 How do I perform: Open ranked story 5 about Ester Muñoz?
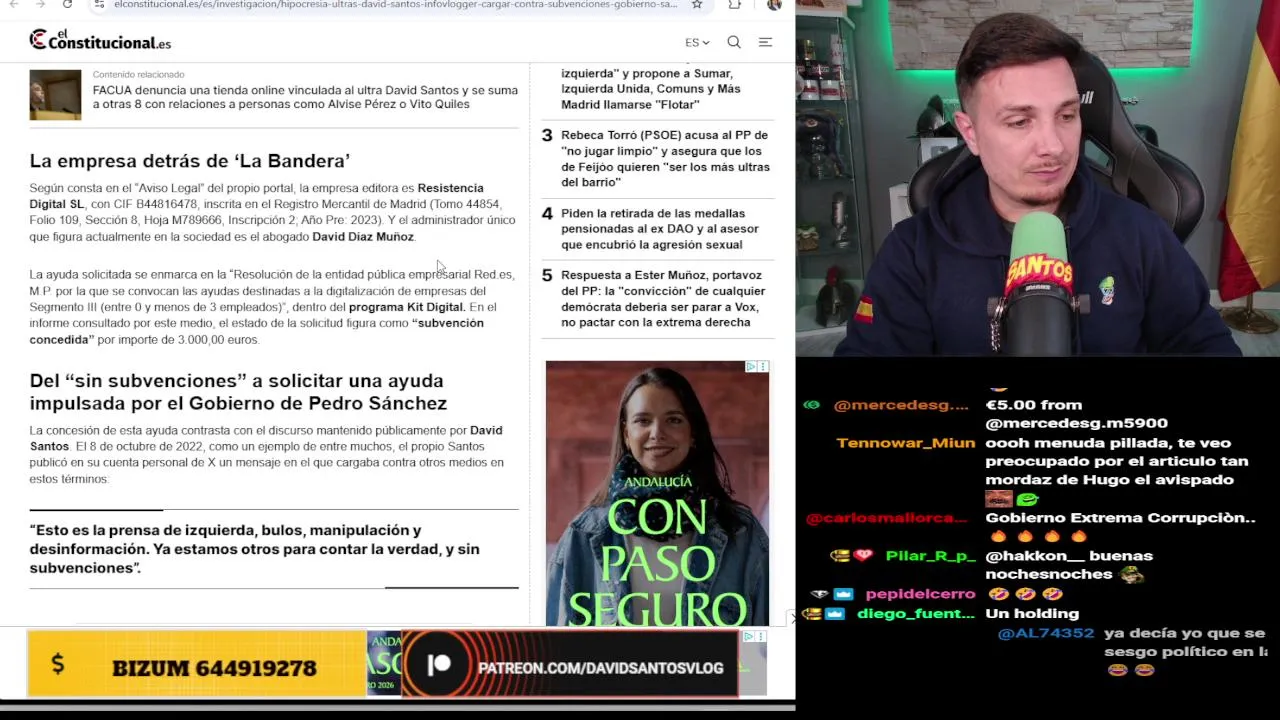663,299
